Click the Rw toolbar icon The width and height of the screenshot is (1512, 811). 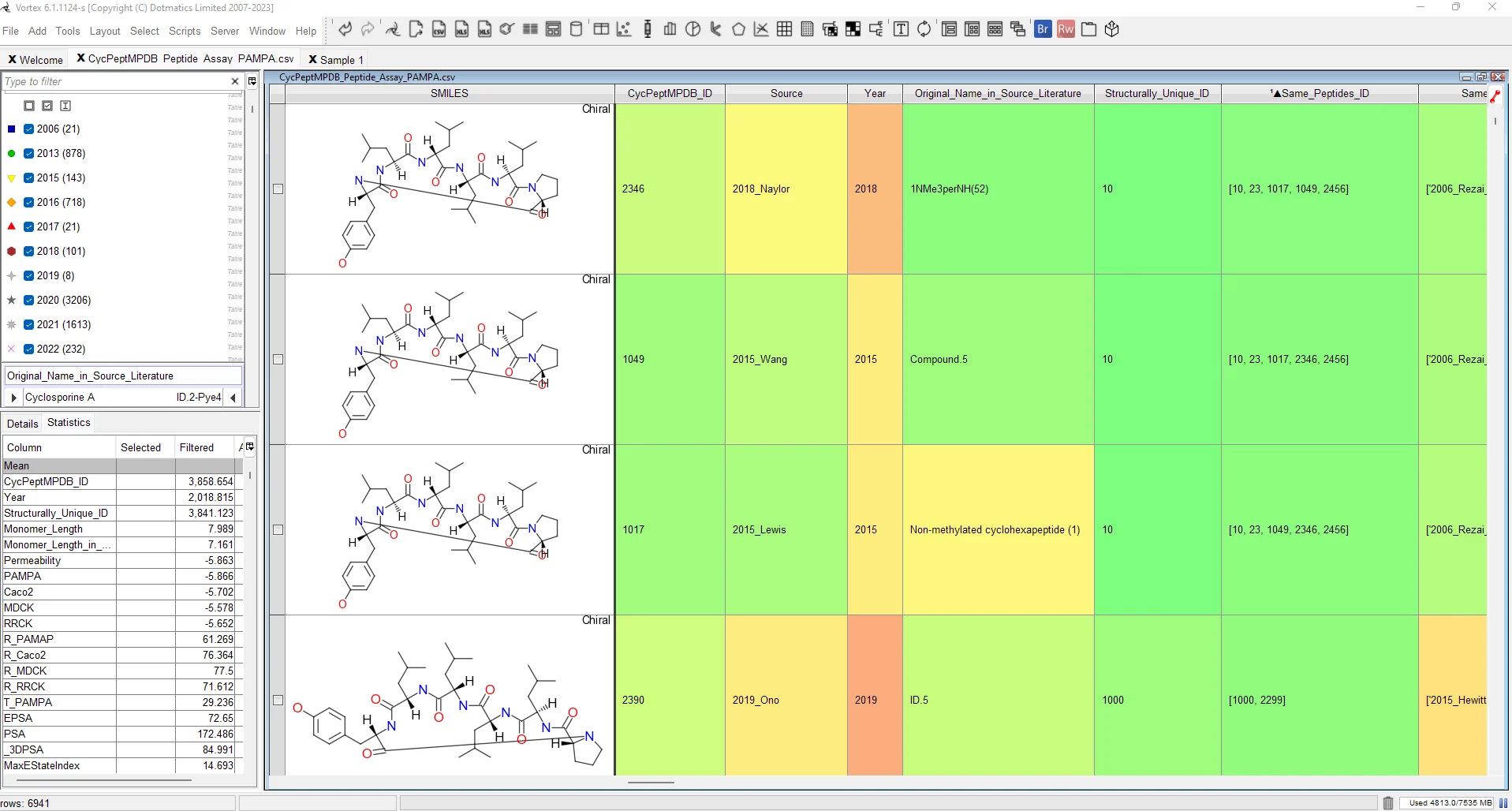click(x=1066, y=29)
